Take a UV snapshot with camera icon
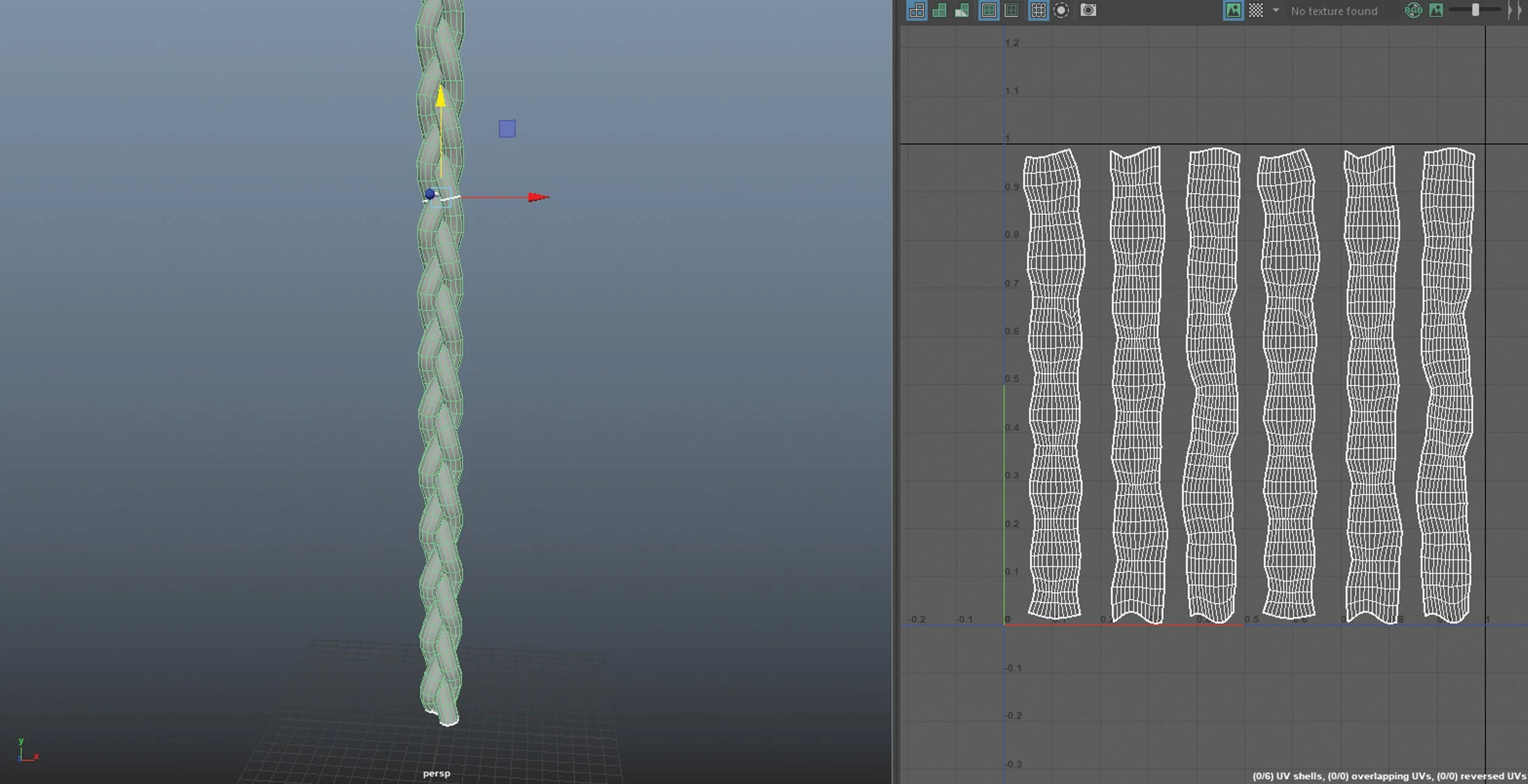The width and height of the screenshot is (1528, 784). (1089, 10)
